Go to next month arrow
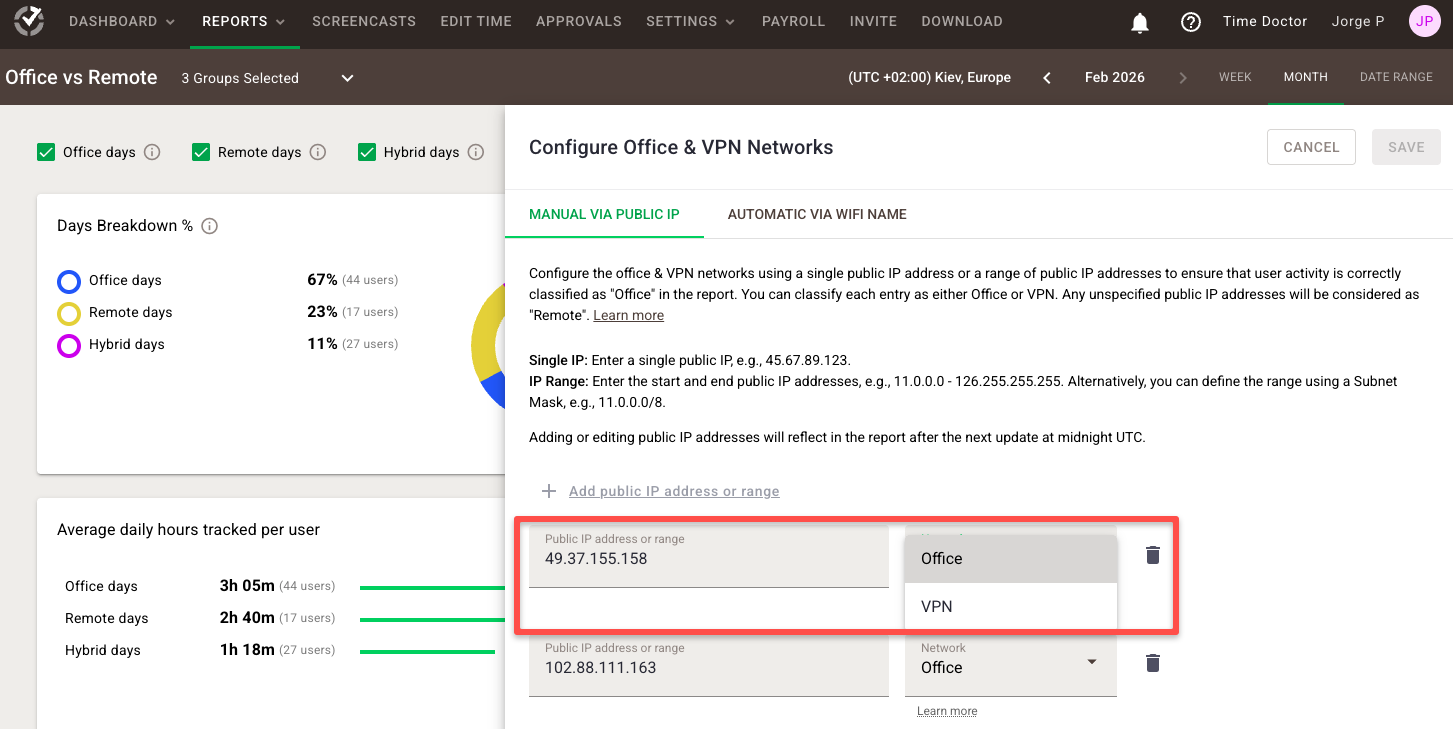 (1183, 78)
